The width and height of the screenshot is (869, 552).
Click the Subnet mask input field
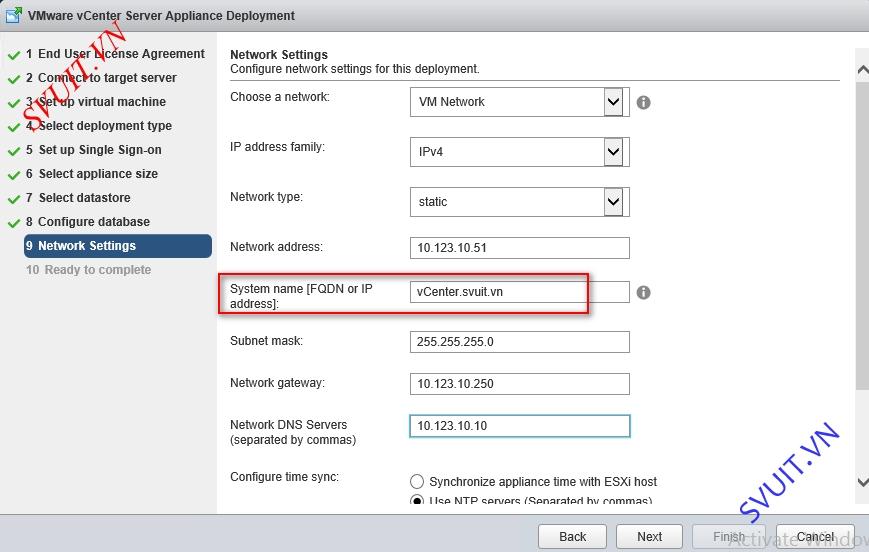coord(520,342)
